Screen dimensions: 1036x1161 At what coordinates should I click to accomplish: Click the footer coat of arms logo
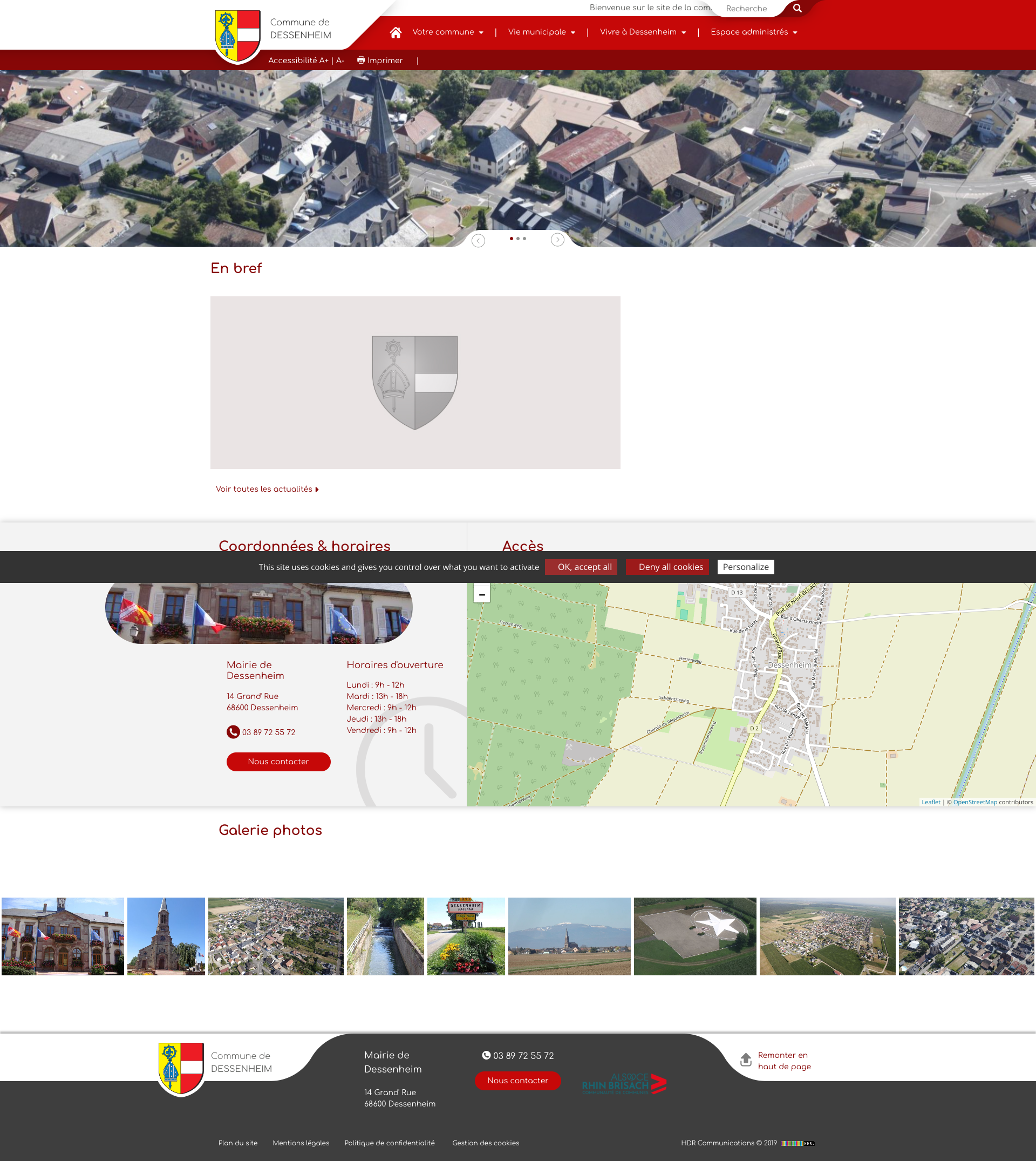pyautogui.click(x=181, y=1069)
